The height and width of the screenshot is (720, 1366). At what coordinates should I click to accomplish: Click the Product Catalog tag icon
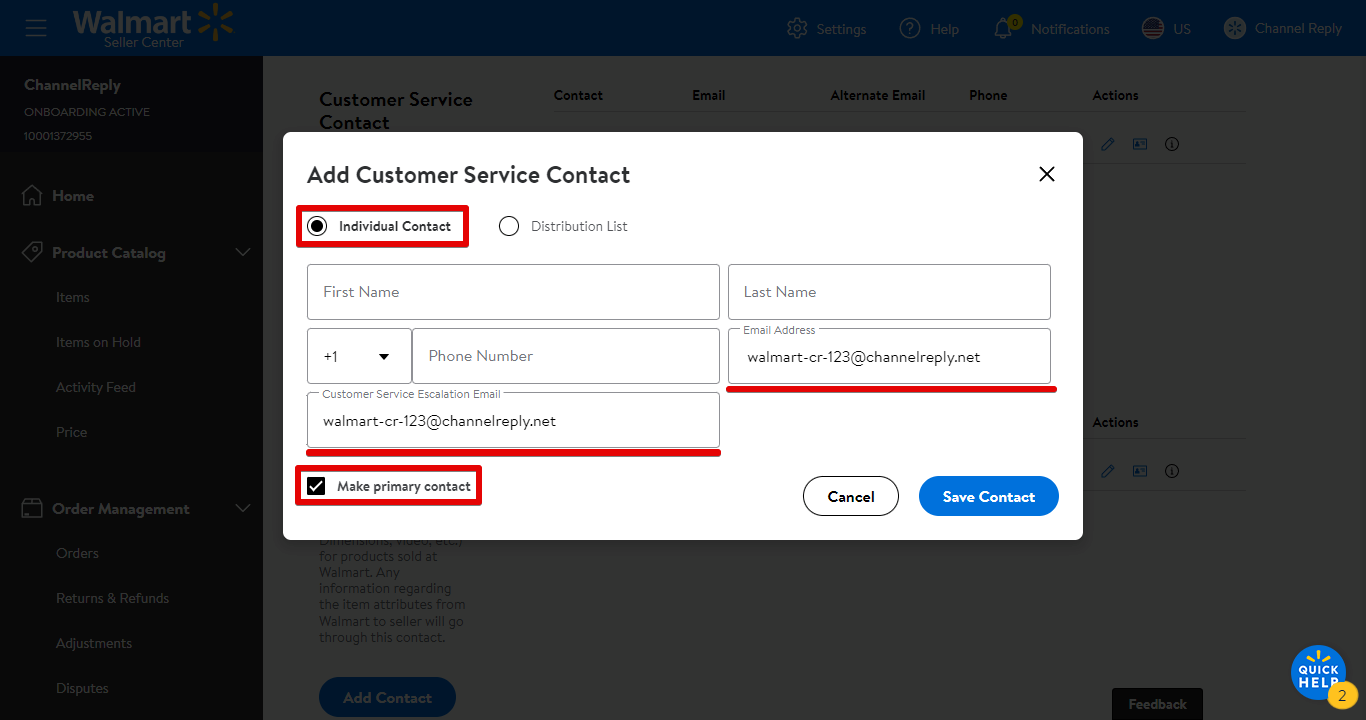pos(32,252)
